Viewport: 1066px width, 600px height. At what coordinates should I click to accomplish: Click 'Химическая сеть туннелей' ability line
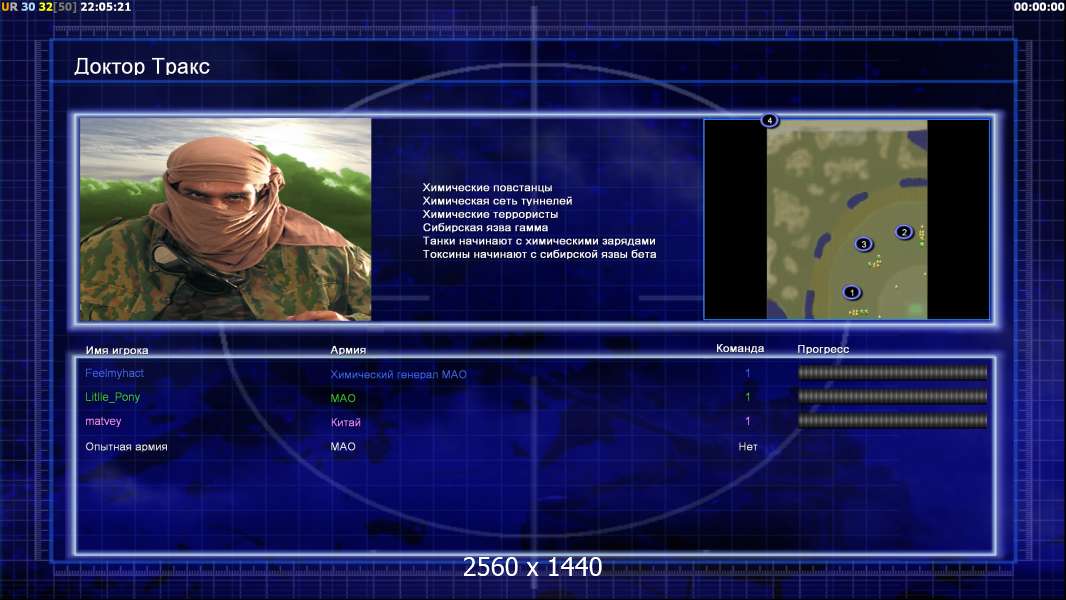click(497, 201)
